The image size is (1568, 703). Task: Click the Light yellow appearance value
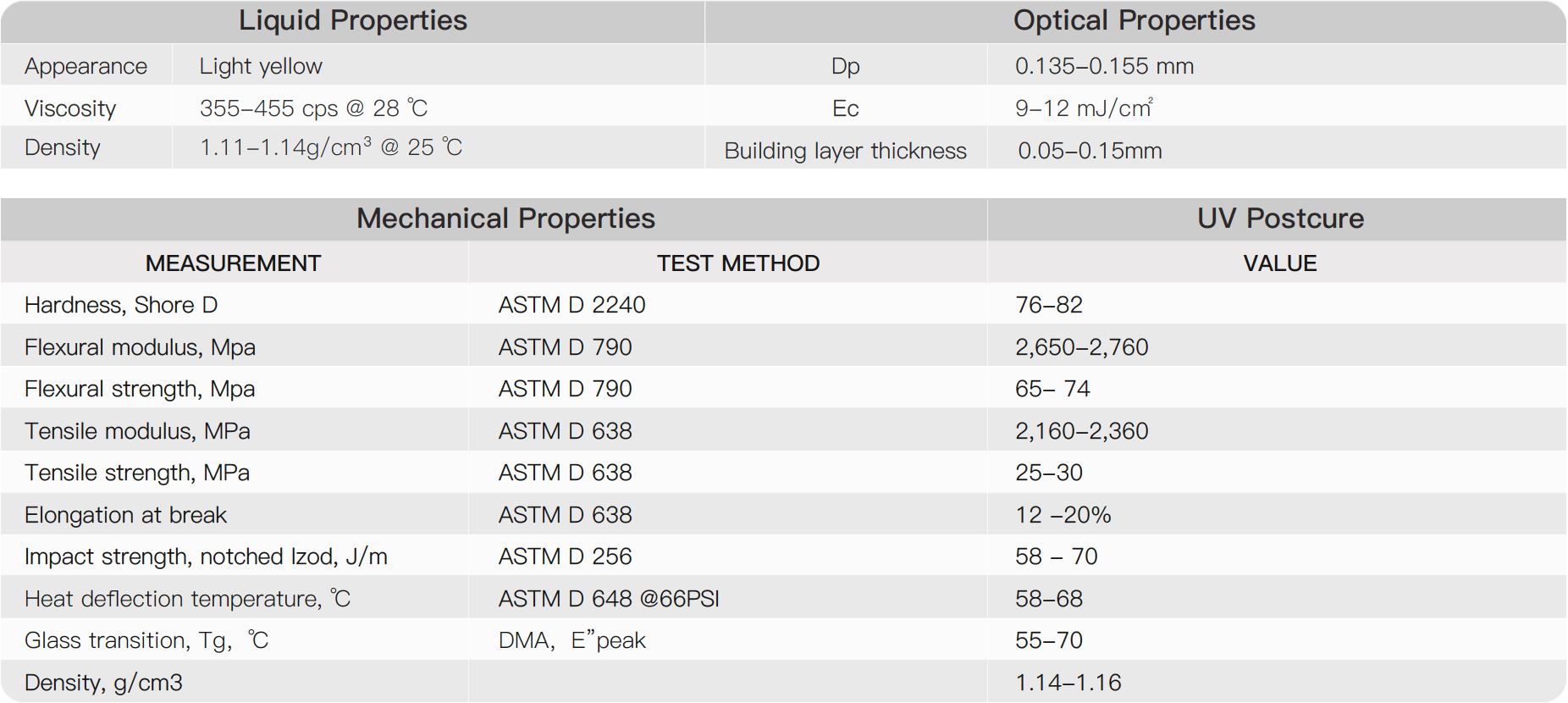tap(261, 66)
